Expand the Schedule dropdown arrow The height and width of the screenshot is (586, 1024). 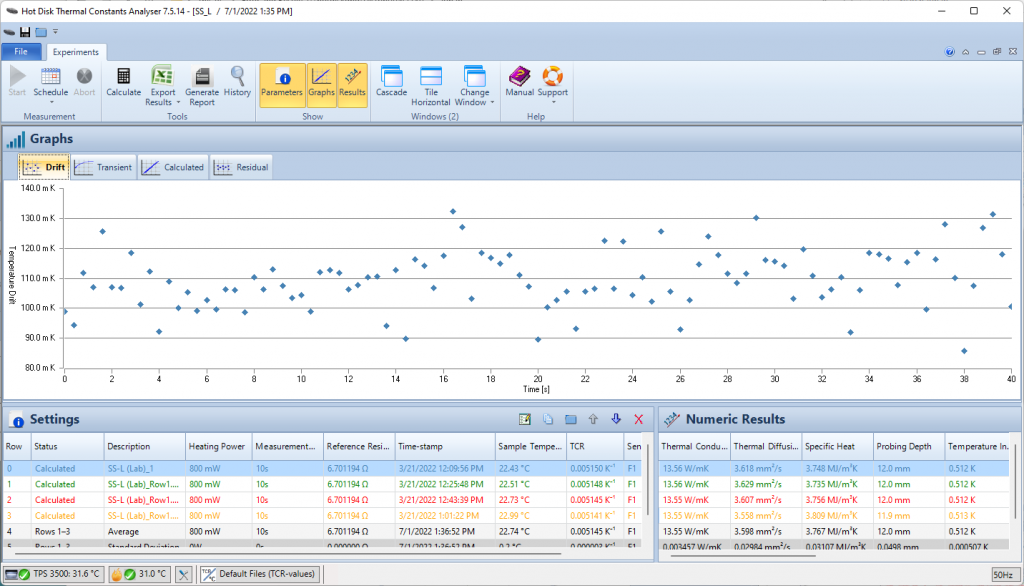click(51, 102)
